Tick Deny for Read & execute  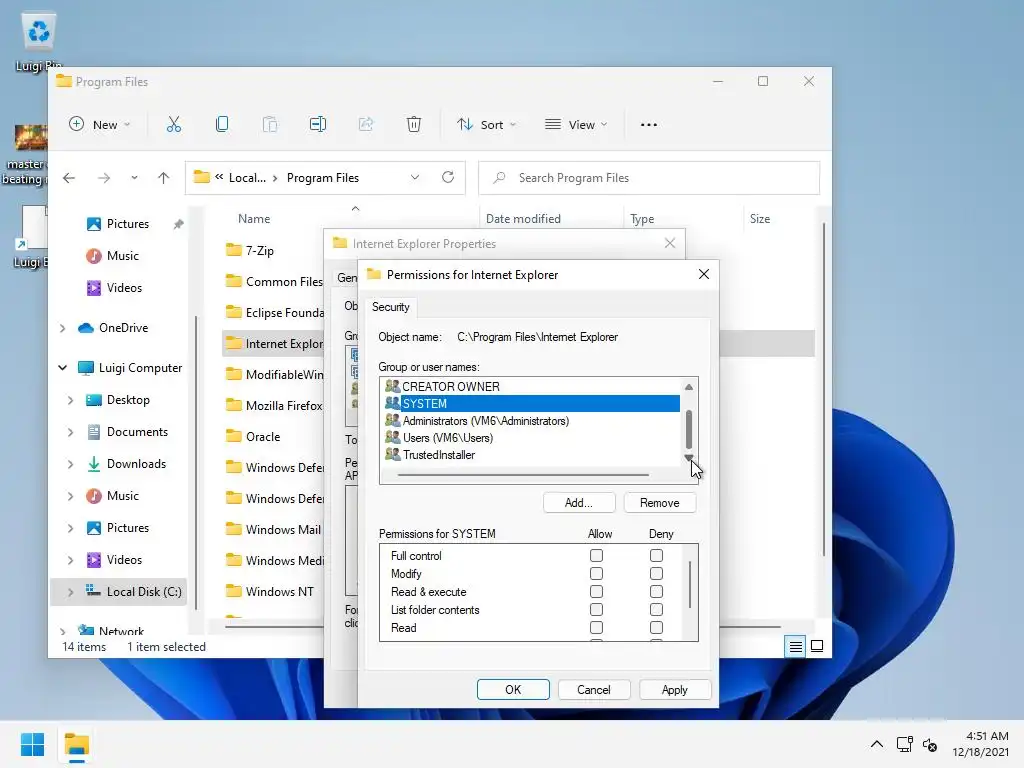(656, 591)
